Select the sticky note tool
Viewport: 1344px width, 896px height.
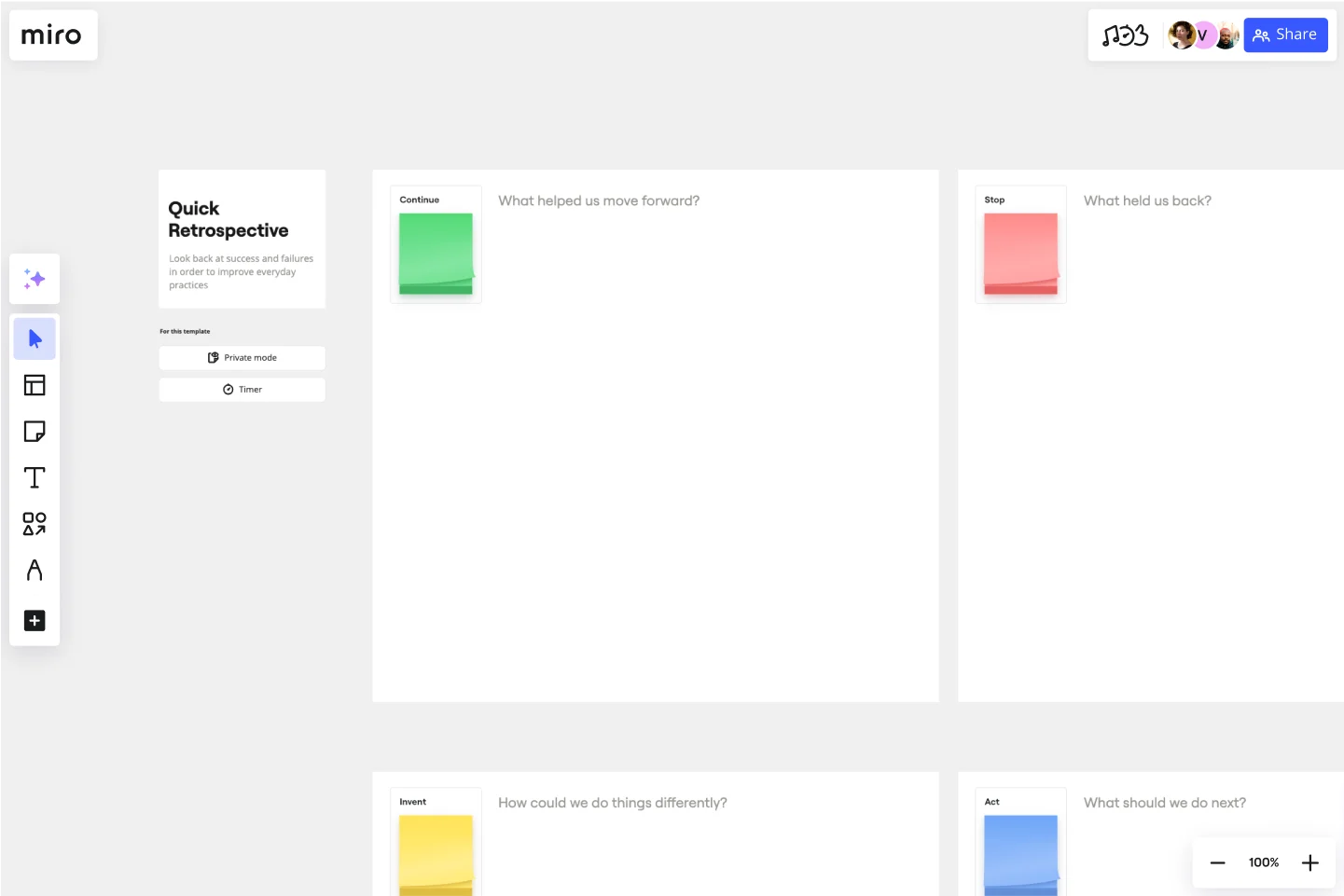tap(35, 432)
